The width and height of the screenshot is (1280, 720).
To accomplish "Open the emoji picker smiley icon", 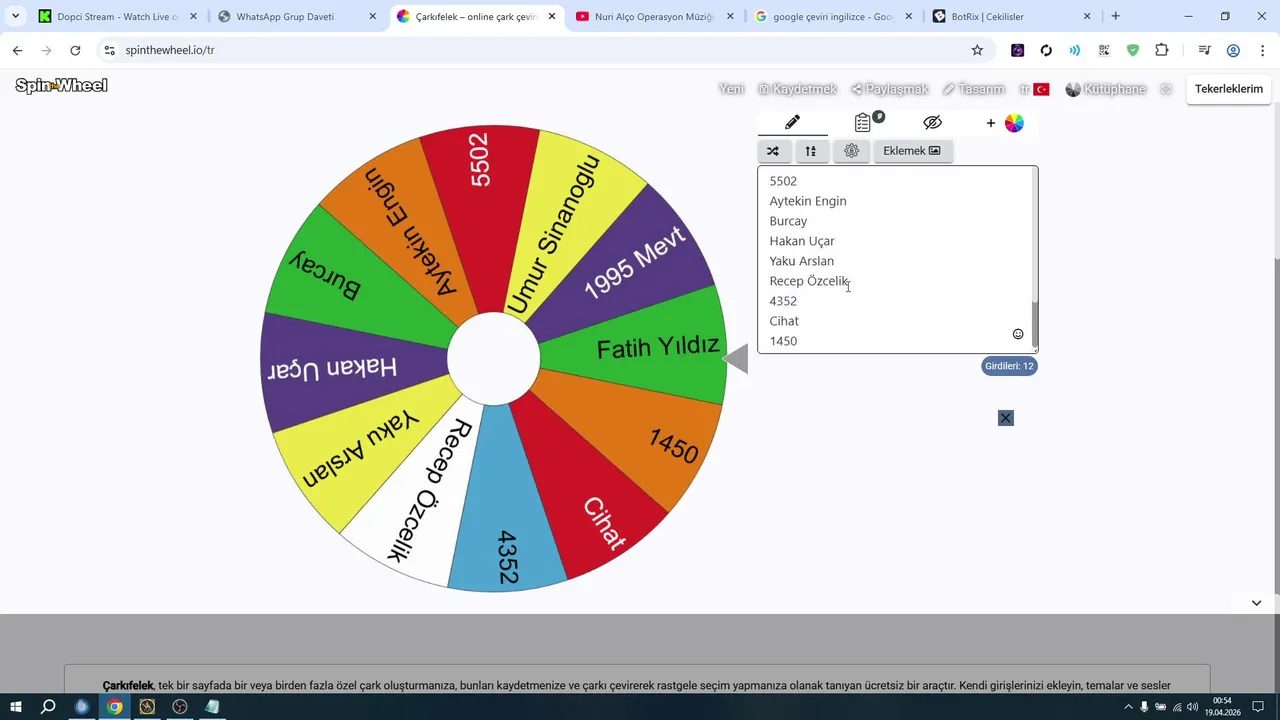I will [x=1018, y=334].
